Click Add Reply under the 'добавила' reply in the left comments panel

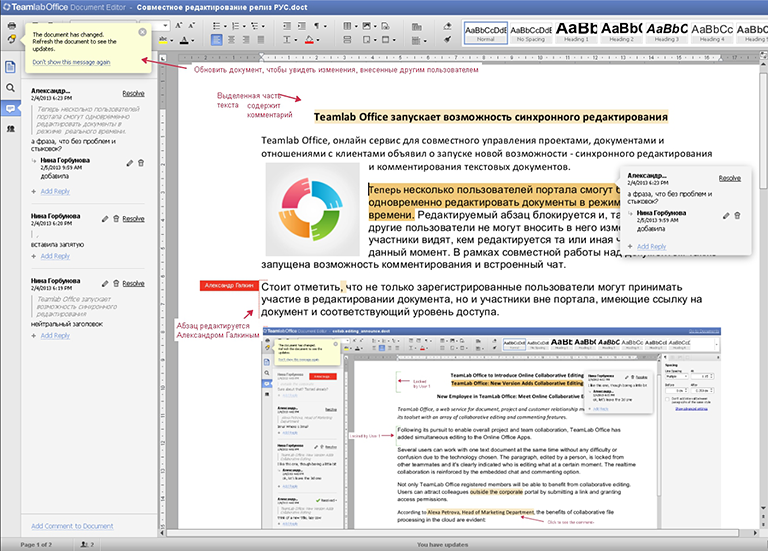[55, 191]
